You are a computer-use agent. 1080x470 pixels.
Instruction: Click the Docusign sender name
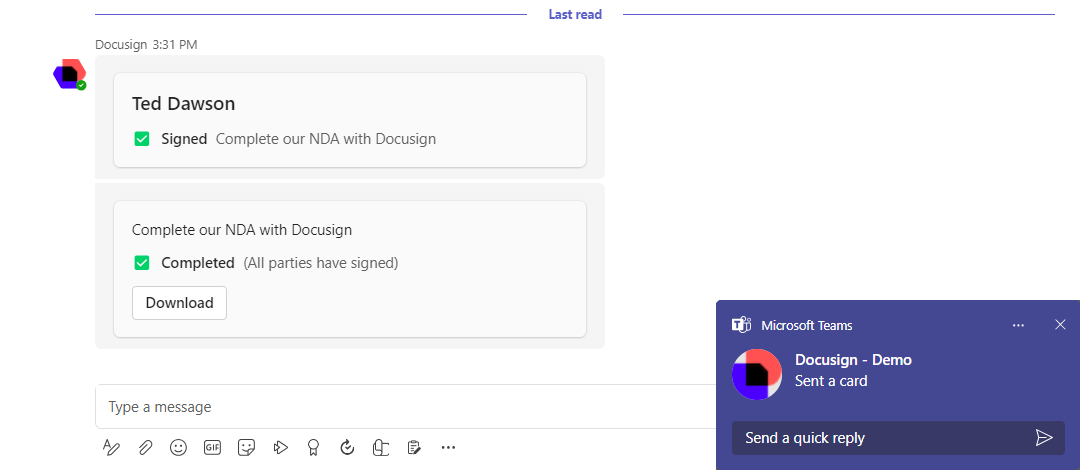pyautogui.click(x=121, y=45)
